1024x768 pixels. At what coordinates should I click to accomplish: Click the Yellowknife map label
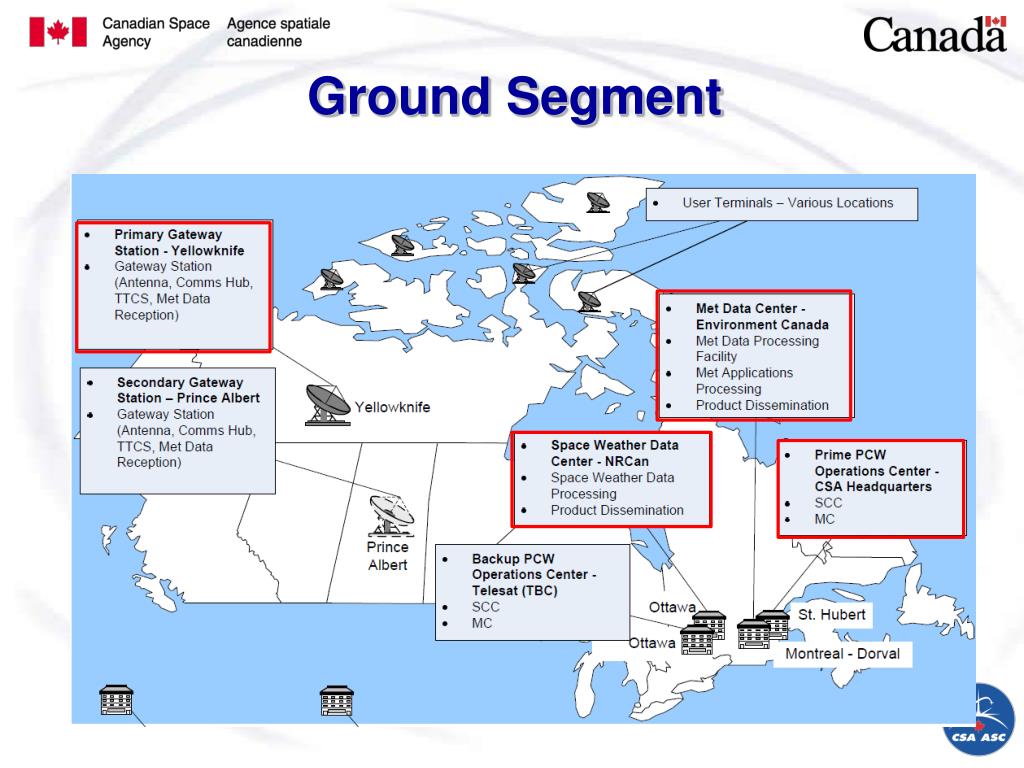pos(392,408)
